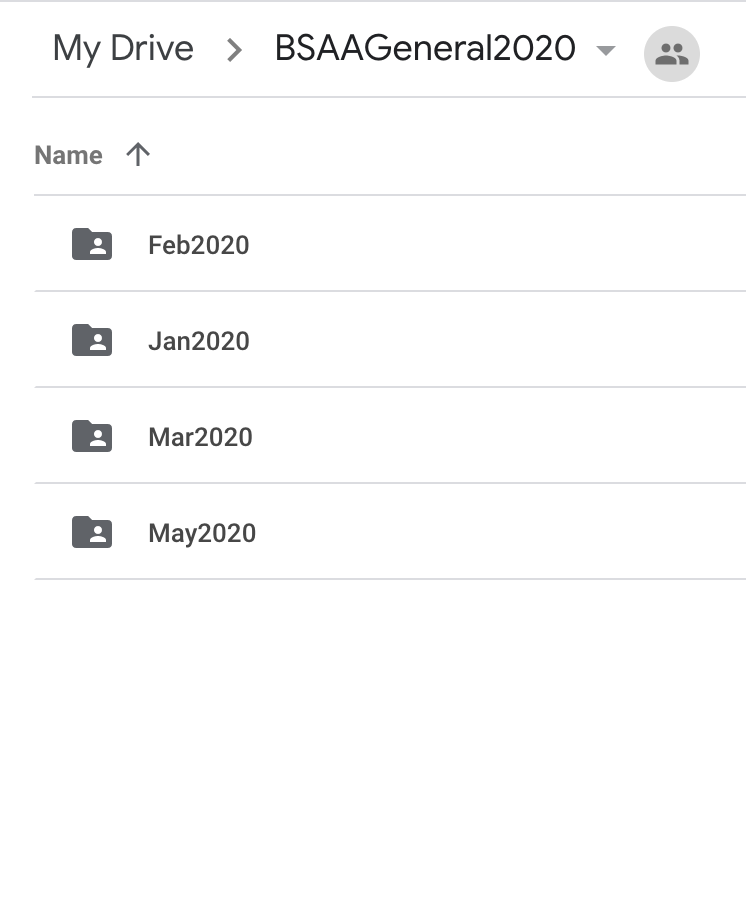Click empty space in the May2020 row
746x916 pixels.
click(x=497, y=532)
